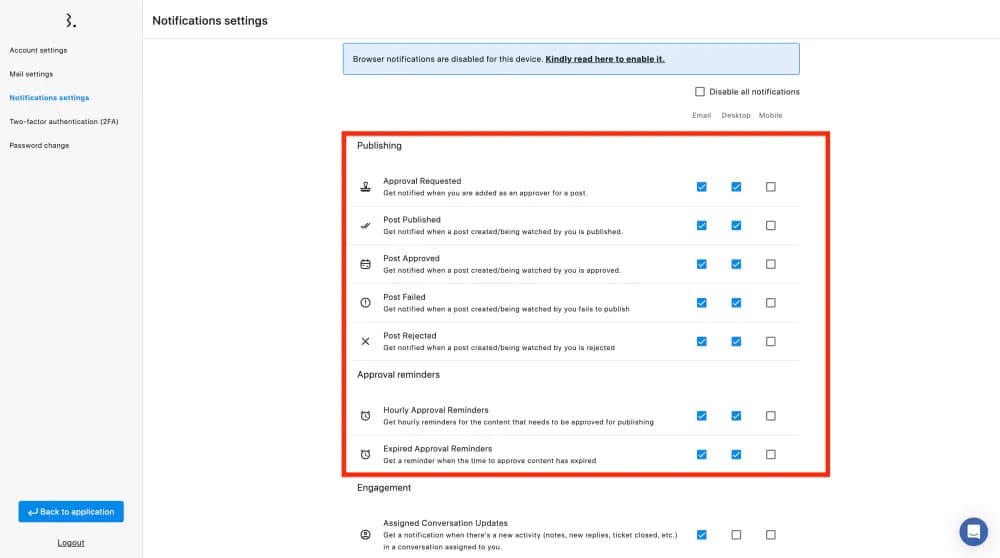The height and width of the screenshot is (558, 1000).
Task: Check Disable all notifications checkbox
Action: click(700, 92)
